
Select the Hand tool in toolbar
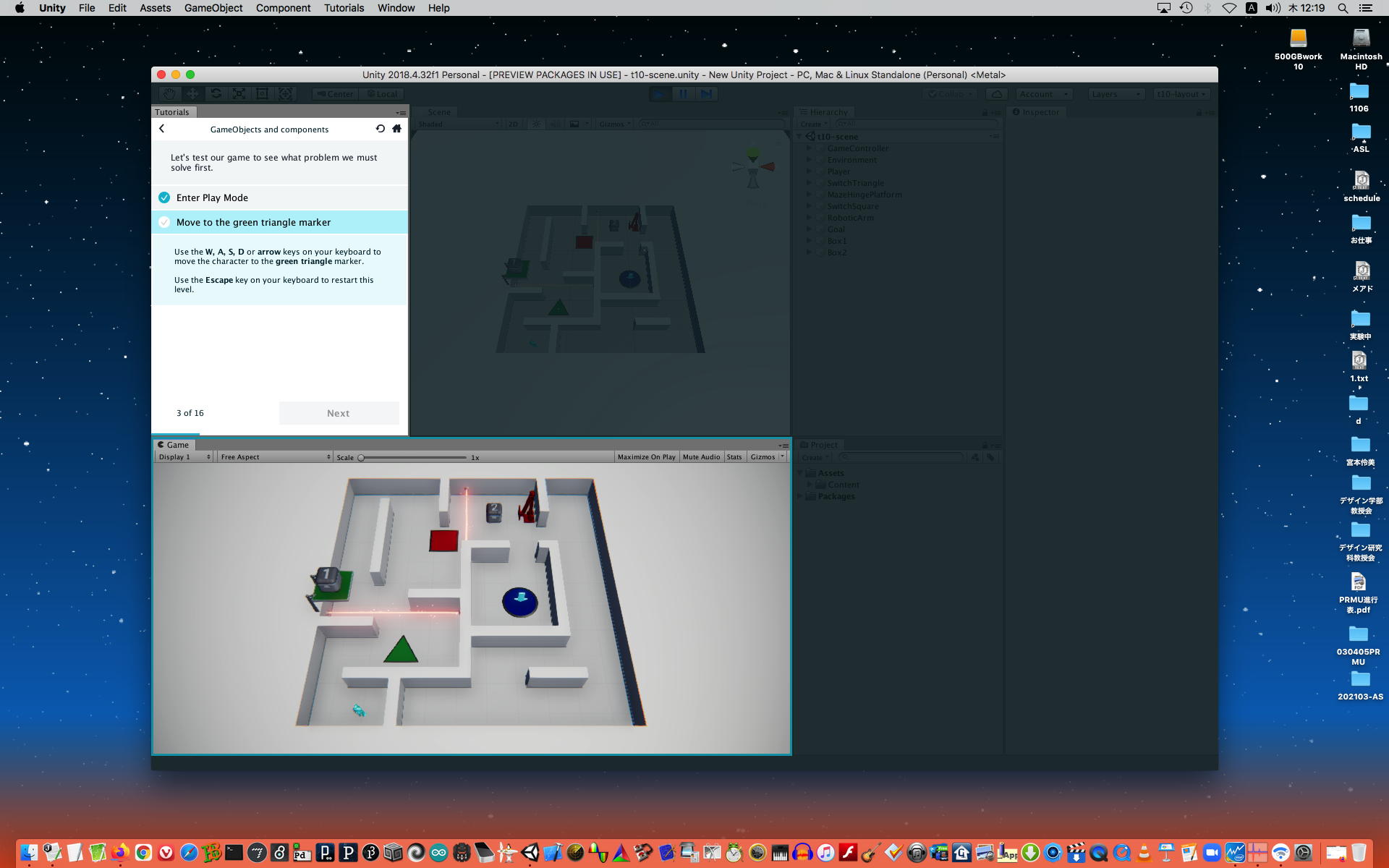point(169,94)
